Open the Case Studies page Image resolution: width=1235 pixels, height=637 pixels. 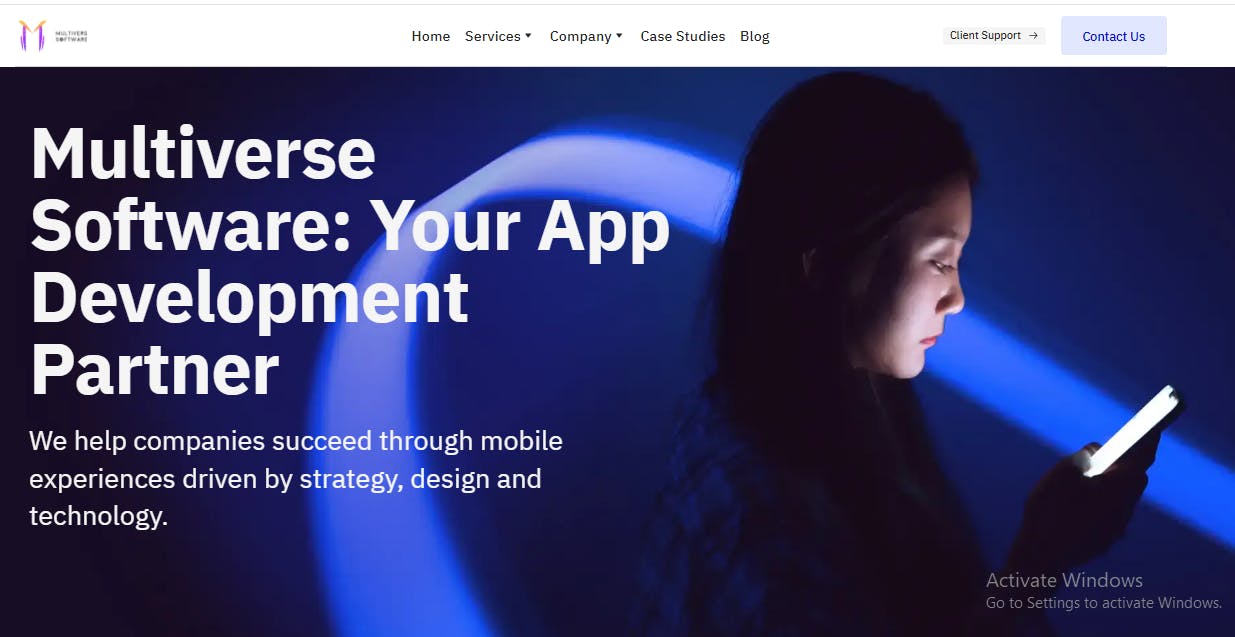click(683, 36)
